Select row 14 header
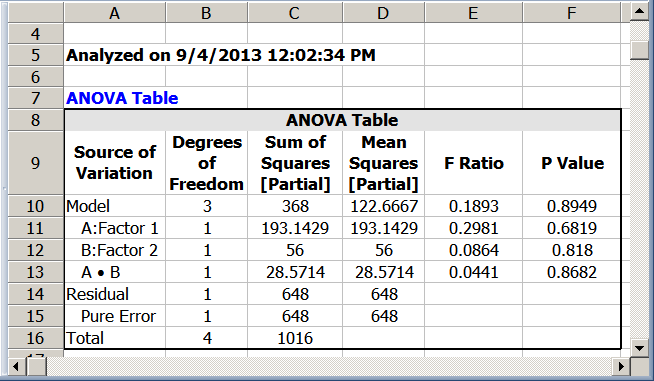654x381 pixels. (x=35, y=294)
